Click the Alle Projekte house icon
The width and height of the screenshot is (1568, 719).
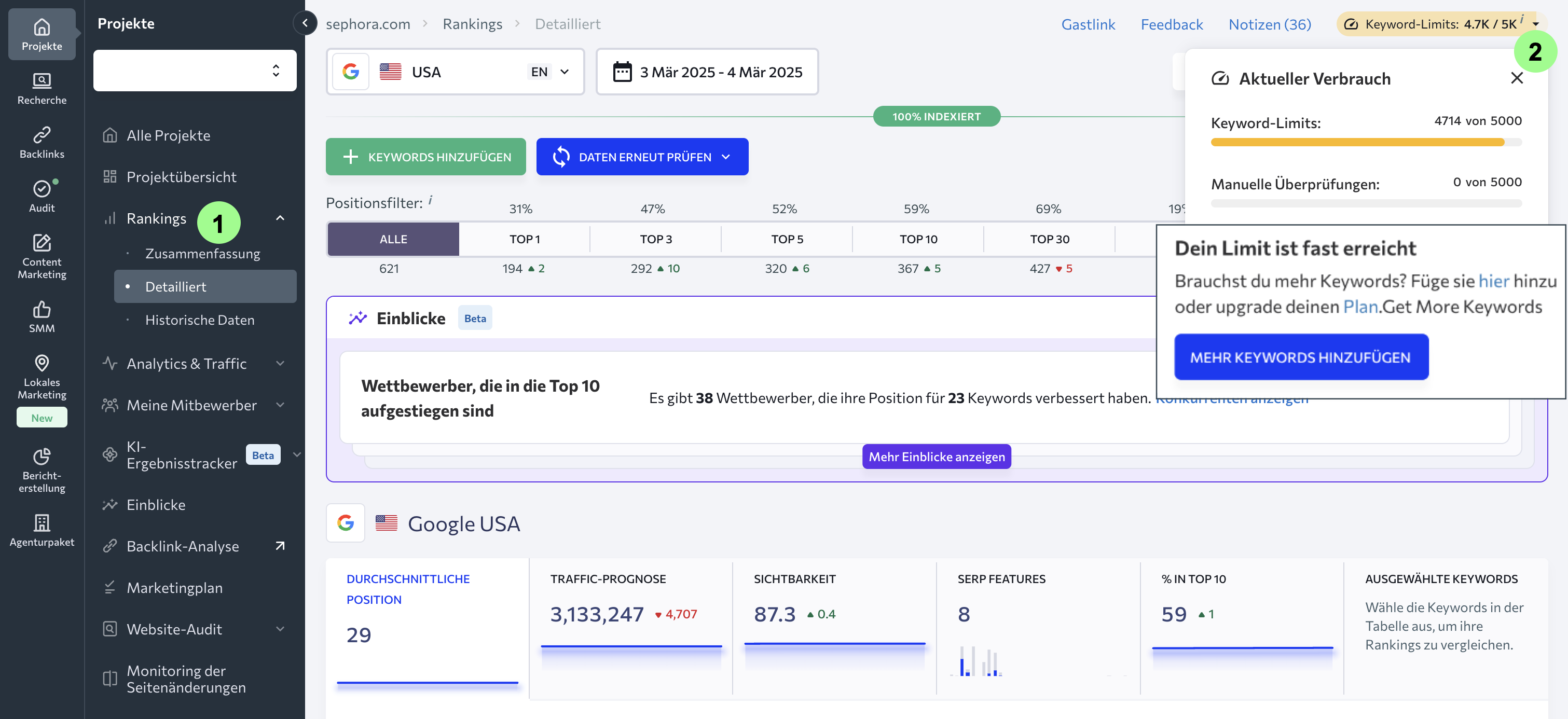pos(109,134)
